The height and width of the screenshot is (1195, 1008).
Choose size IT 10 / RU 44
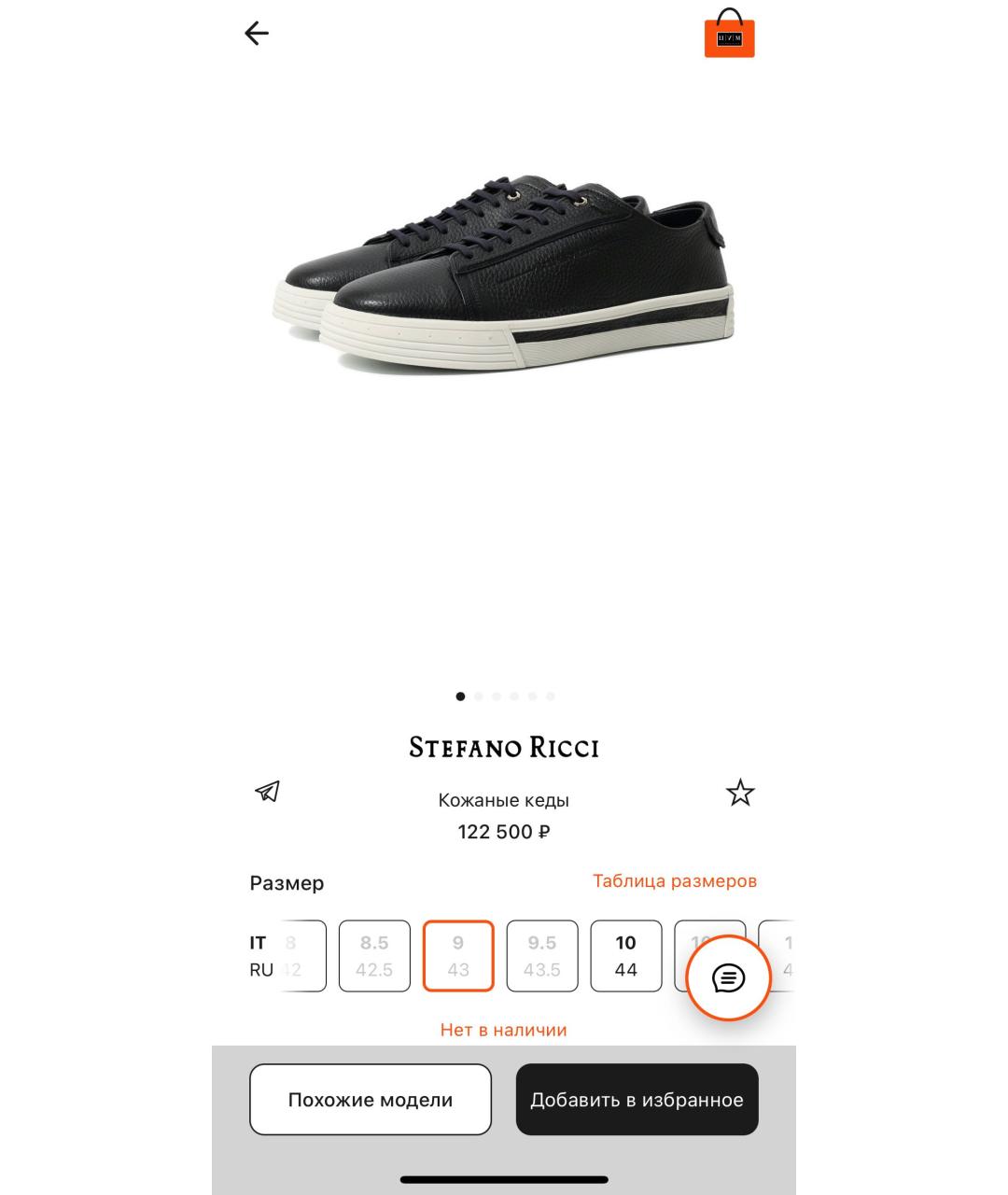(626, 956)
